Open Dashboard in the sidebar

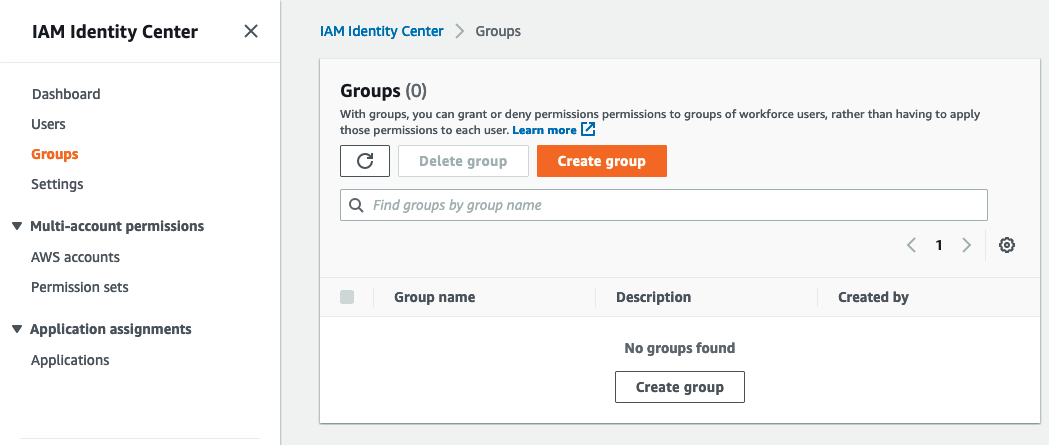(x=66, y=94)
